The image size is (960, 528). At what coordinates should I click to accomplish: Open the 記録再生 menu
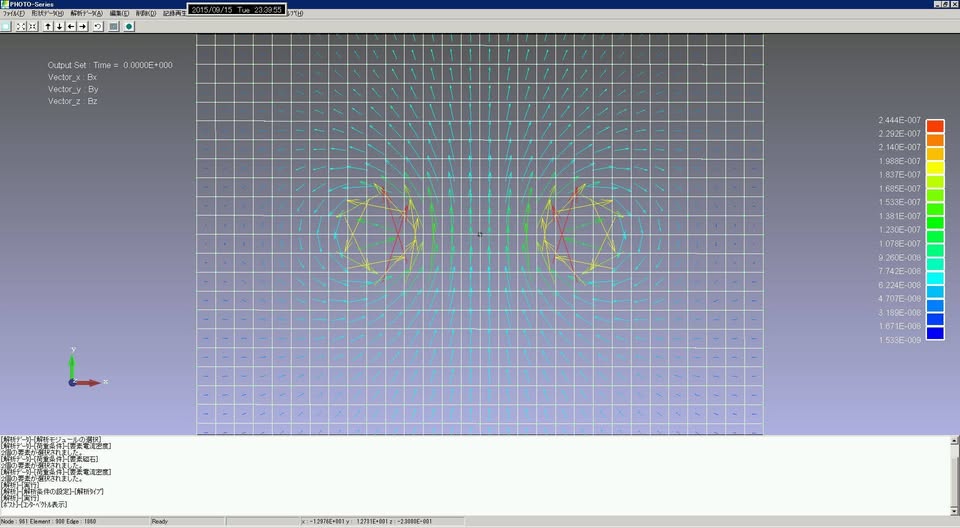pos(174,13)
